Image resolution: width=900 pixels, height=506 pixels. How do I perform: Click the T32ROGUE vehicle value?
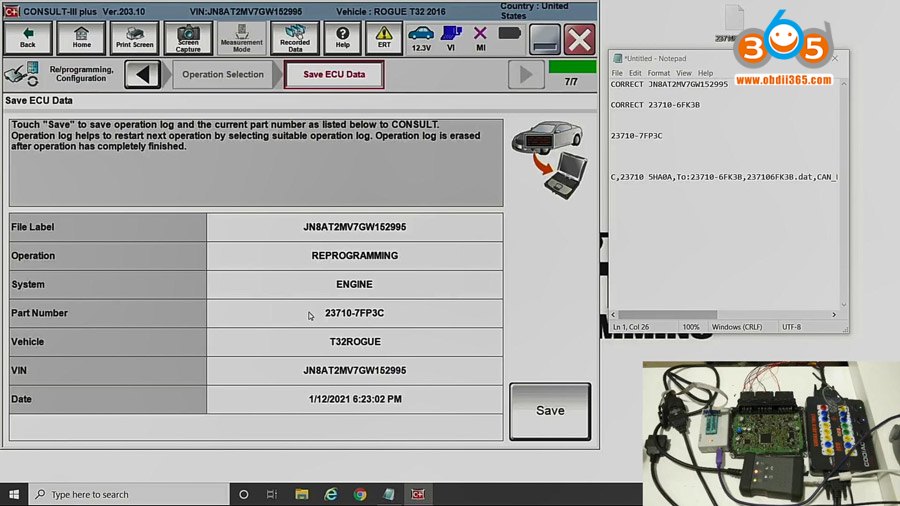click(x=355, y=342)
